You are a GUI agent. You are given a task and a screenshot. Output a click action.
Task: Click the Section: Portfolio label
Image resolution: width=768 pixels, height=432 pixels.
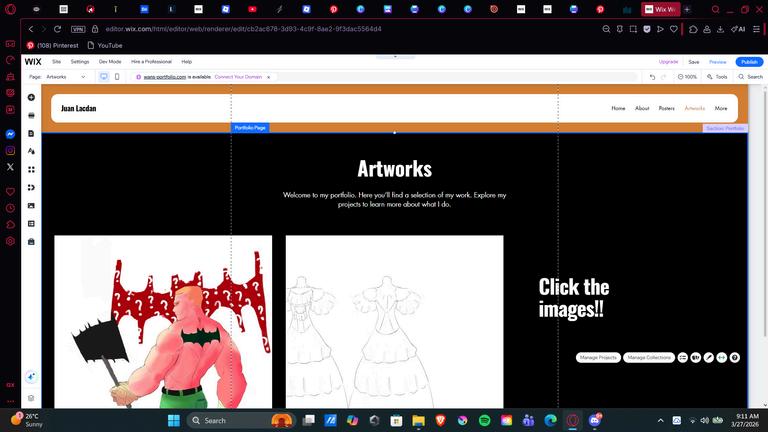click(x=725, y=128)
